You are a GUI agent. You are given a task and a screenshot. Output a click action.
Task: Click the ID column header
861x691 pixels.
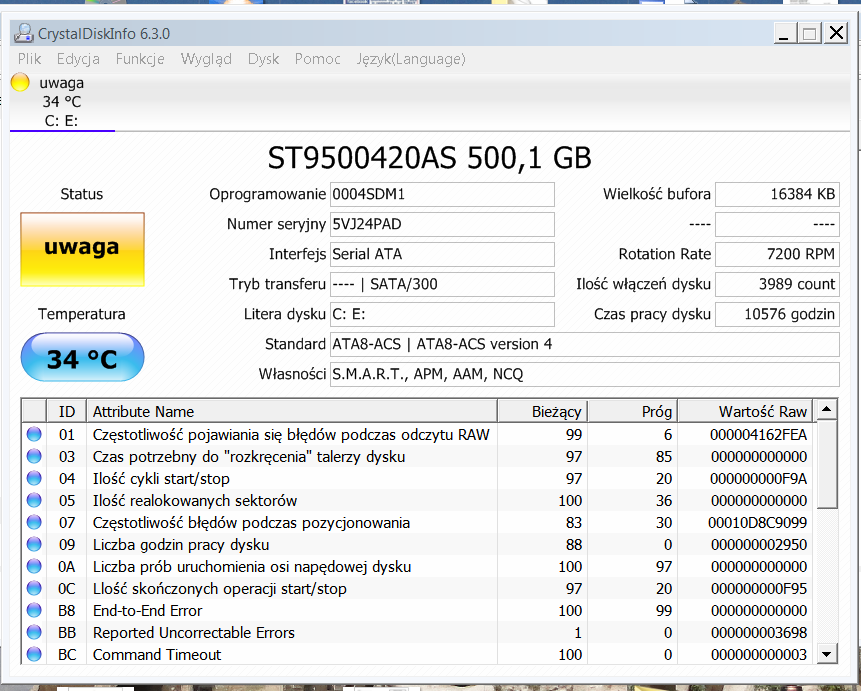coord(66,411)
